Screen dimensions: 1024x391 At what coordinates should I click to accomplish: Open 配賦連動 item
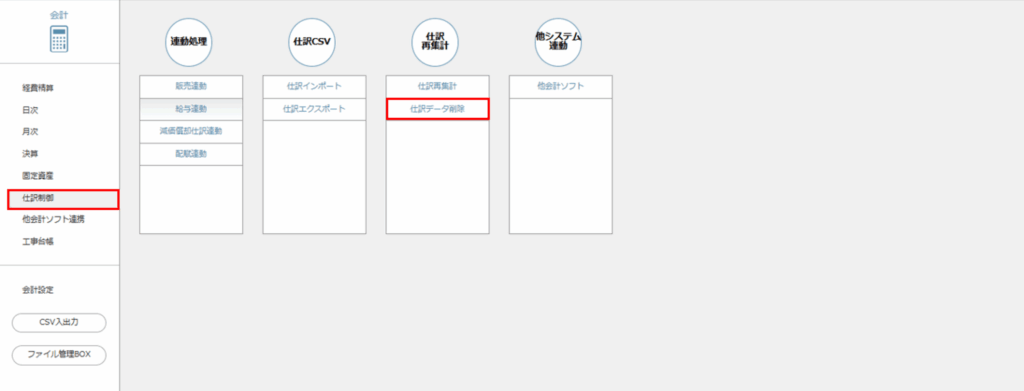click(x=191, y=154)
